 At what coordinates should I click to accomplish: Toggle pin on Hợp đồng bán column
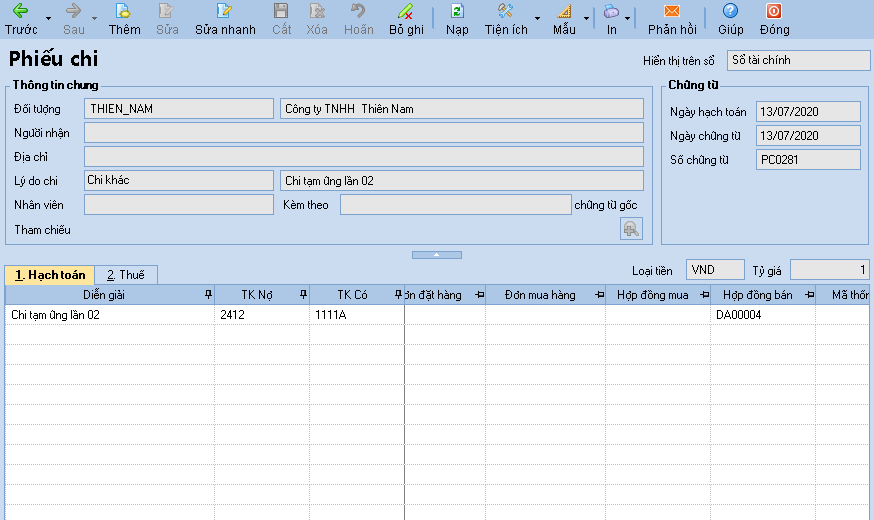[x=809, y=294]
